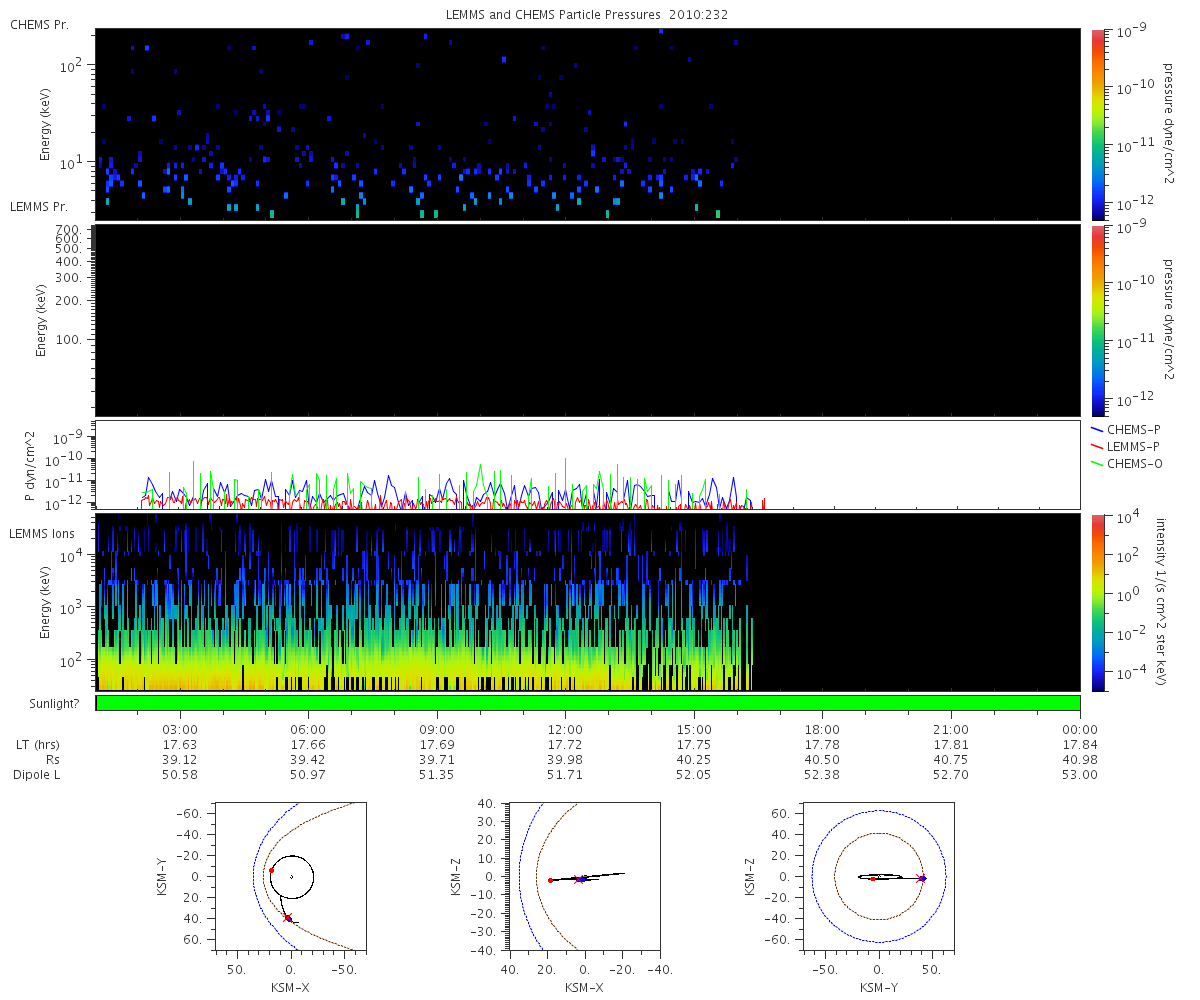Click the green Sunlight indicator bar
The width and height of the screenshot is (1200, 1000).
[588, 703]
